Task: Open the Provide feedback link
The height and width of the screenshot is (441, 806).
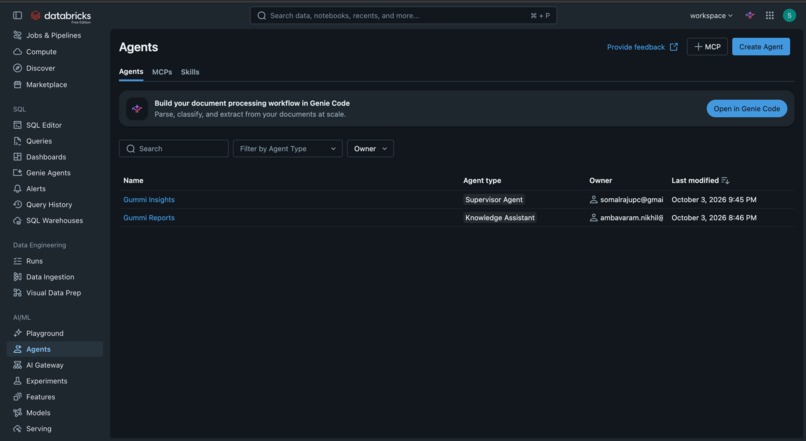Action: (642, 47)
